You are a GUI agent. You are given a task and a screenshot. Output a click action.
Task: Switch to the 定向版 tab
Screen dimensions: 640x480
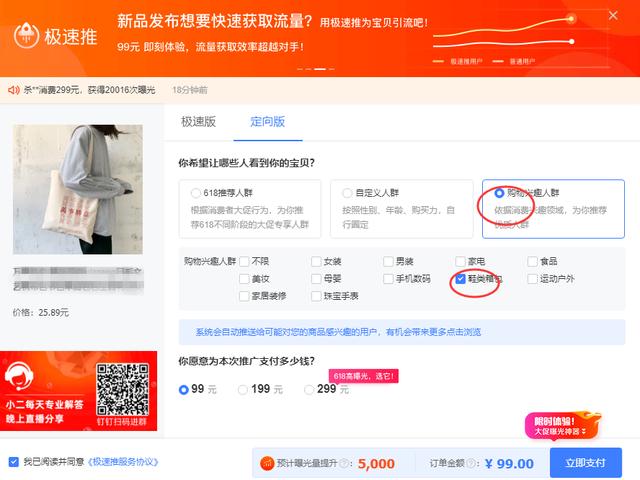click(x=267, y=122)
